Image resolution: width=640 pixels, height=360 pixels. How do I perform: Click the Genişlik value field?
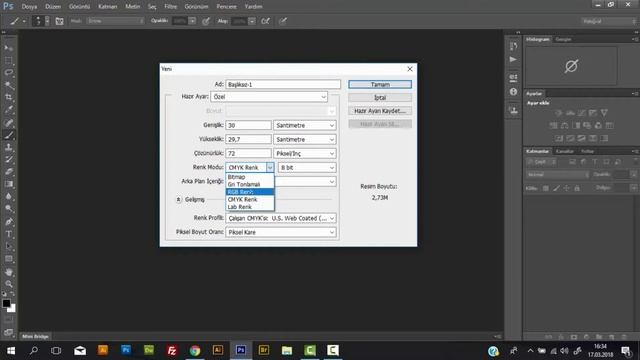[x=249, y=125]
